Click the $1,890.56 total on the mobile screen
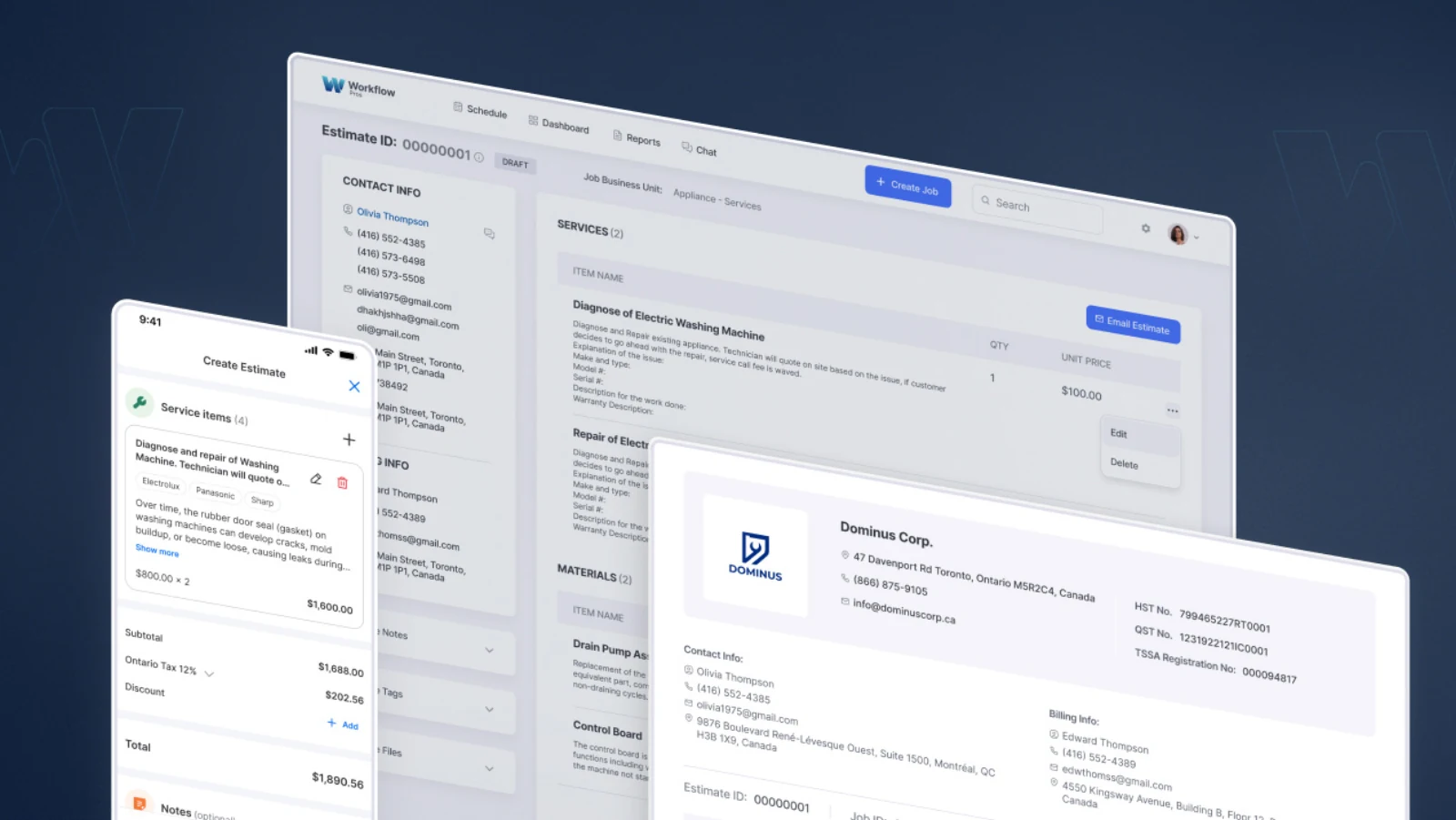Image resolution: width=1456 pixels, height=820 pixels. click(x=338, y=780)
